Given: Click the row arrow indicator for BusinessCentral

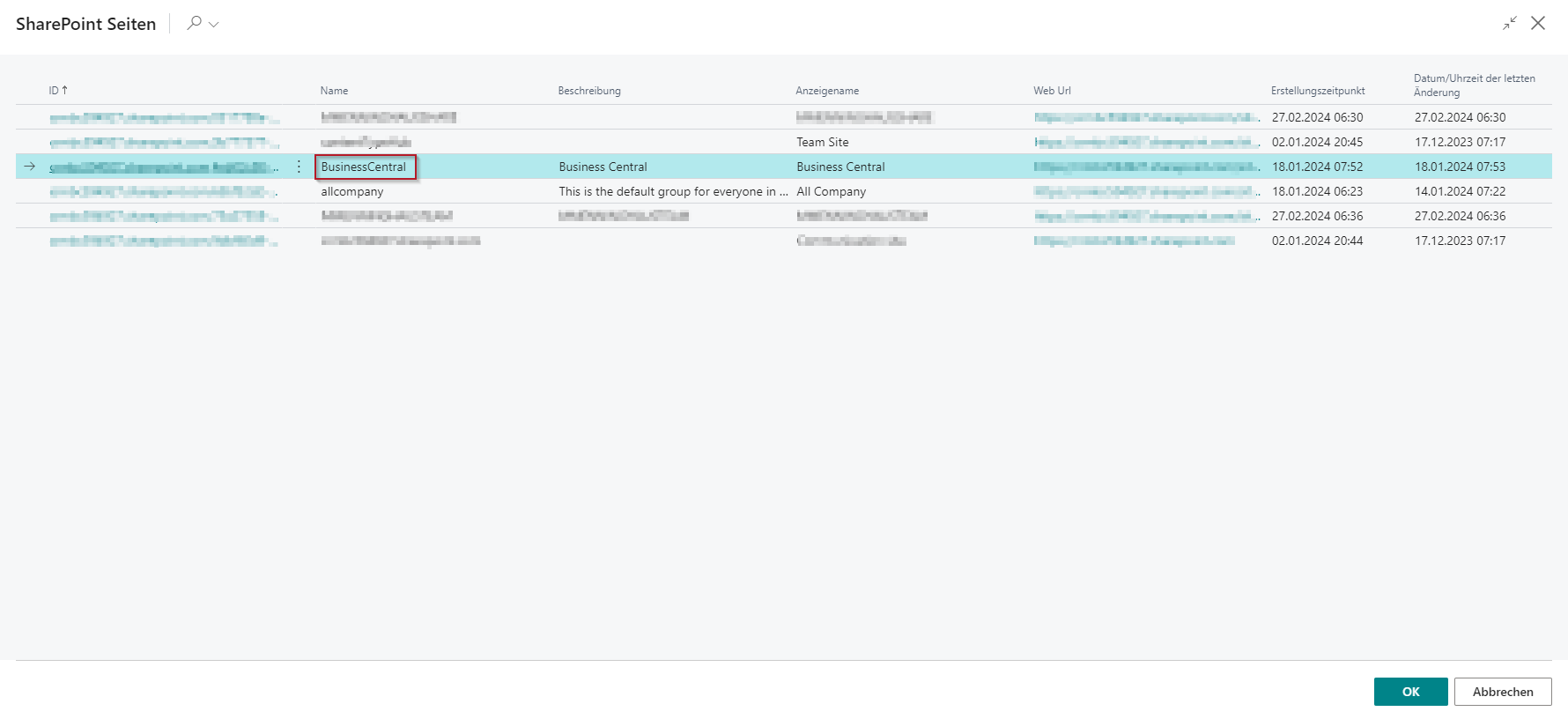Looking at the screenshot, I should tap(30, 167).
